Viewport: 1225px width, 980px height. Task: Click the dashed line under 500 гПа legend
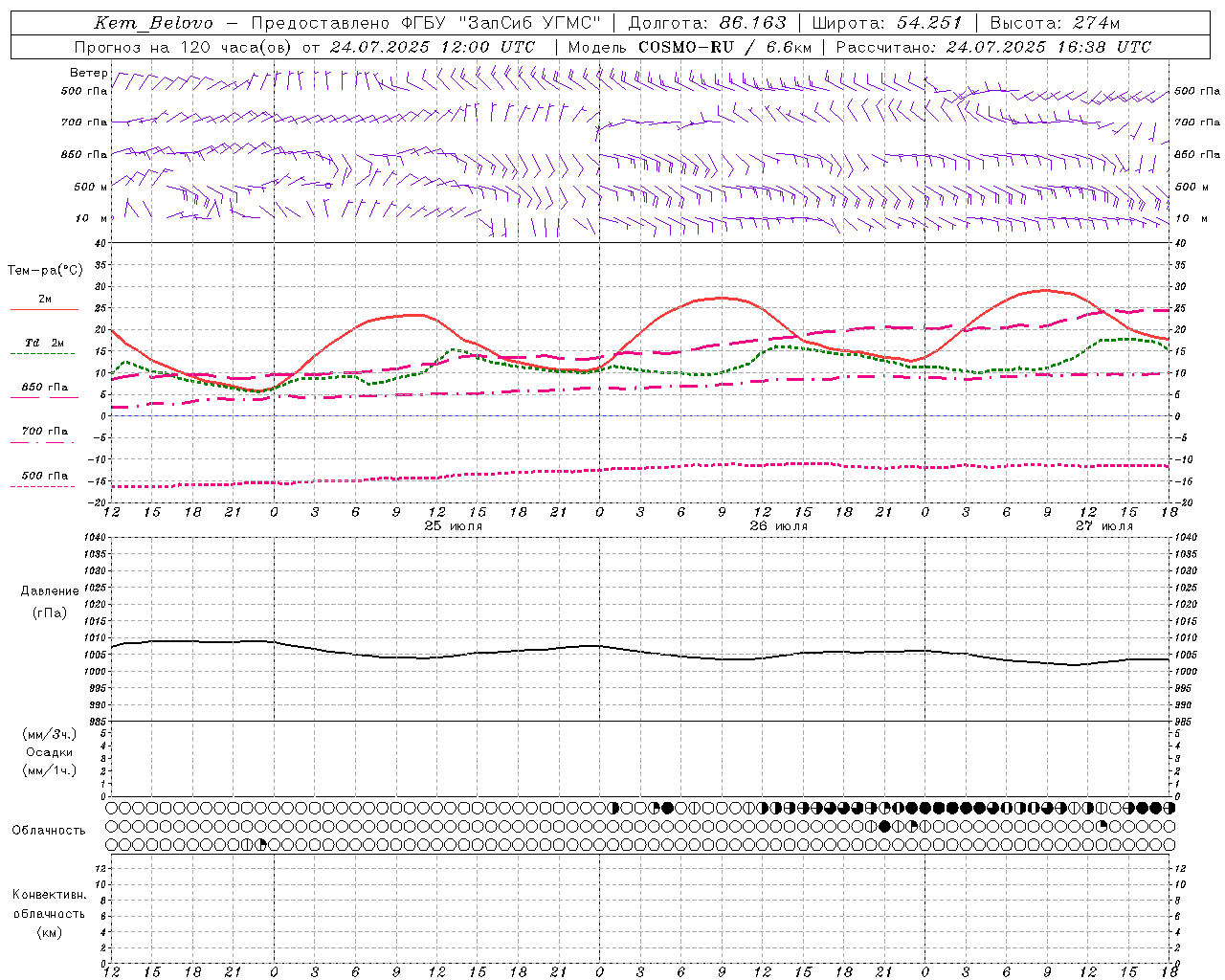43,487
